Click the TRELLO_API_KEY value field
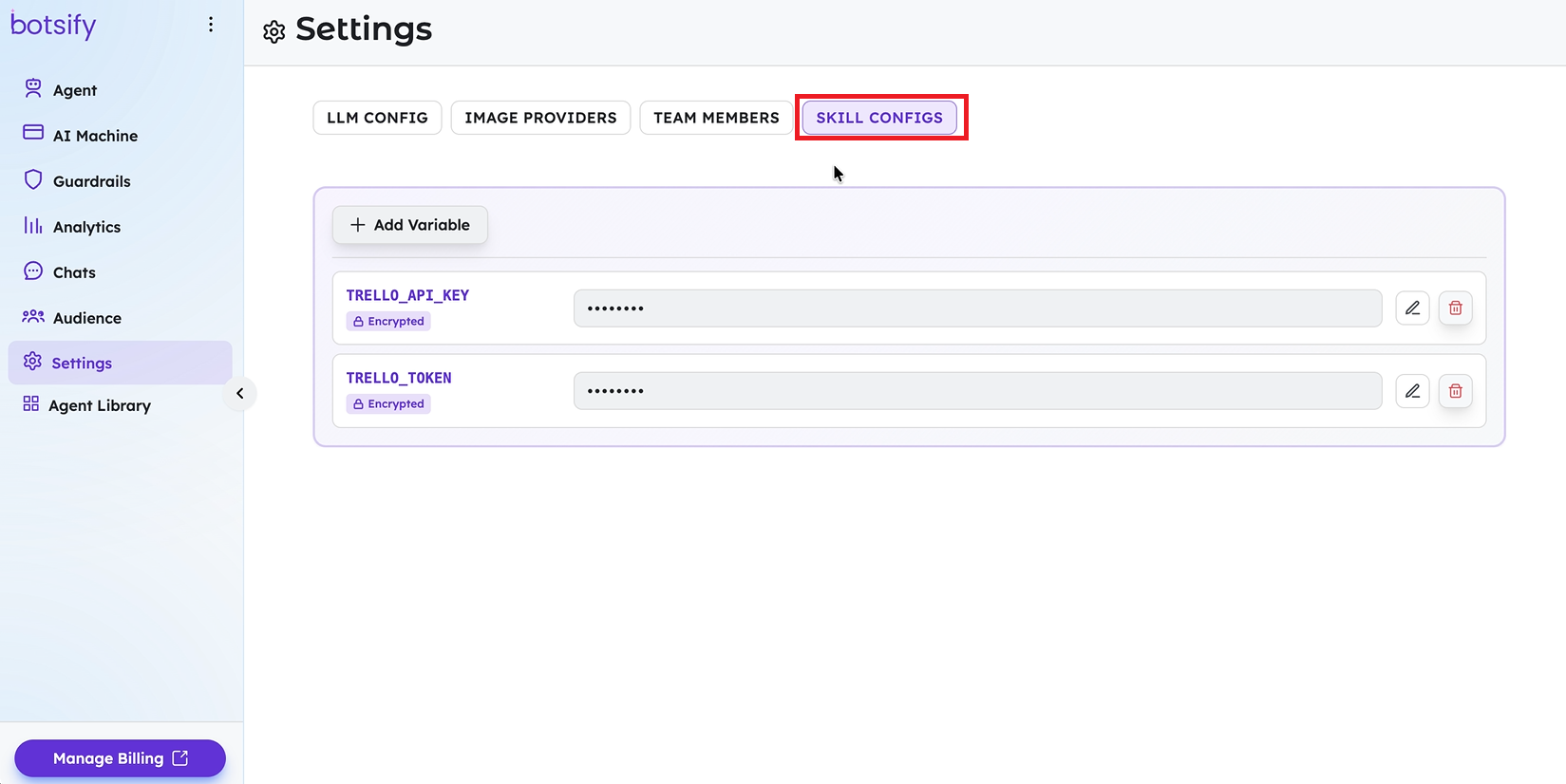Image resolution: width=1566 pixels, height=784 pixels. (x=977, y=308)
